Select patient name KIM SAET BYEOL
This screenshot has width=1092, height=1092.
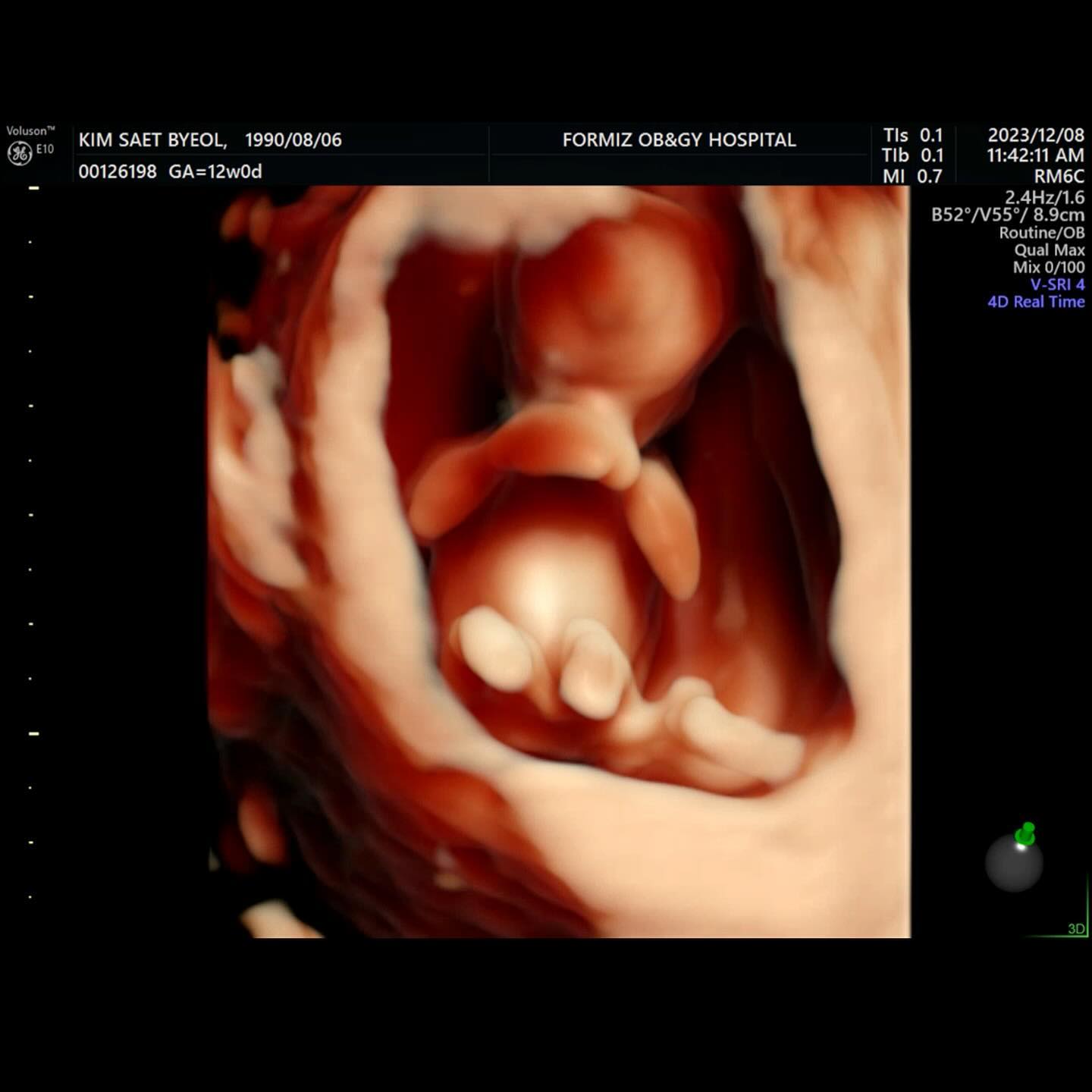pos(152,140)
